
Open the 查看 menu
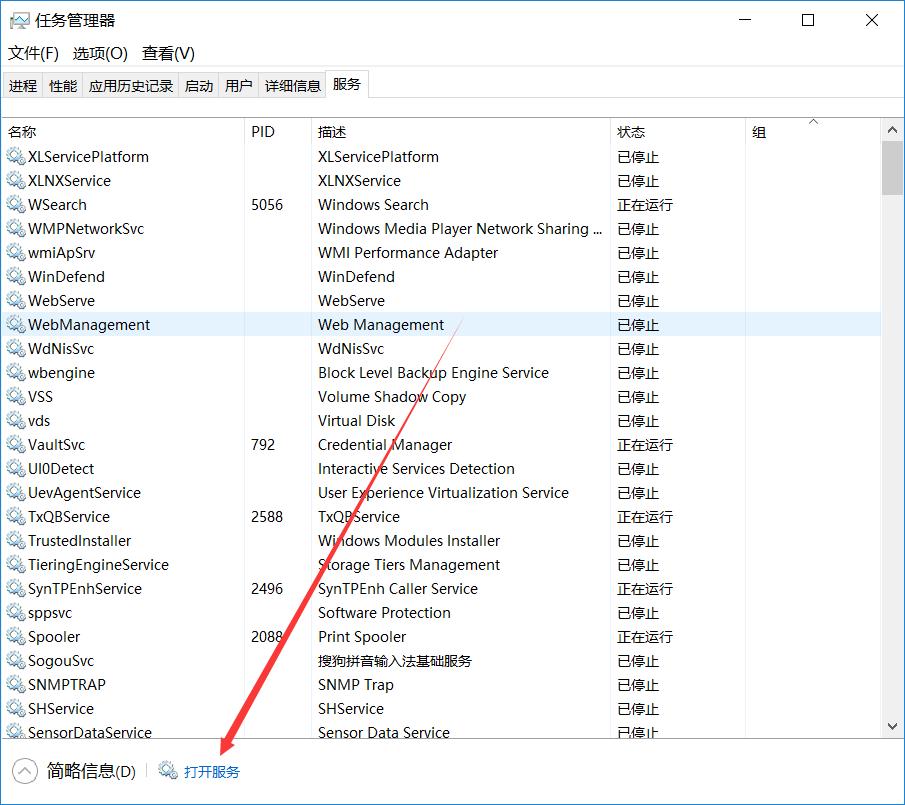(x=167, y=53)
